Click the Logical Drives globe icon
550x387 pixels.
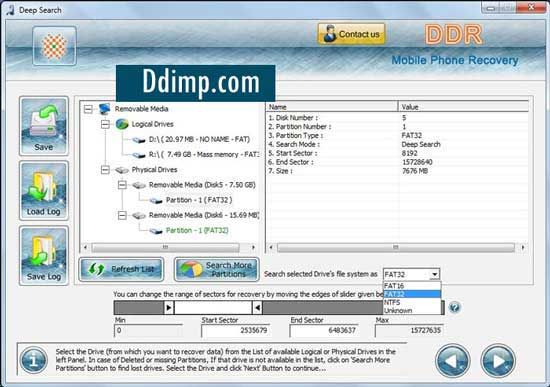pyautogui.click(x=122, y=124)
